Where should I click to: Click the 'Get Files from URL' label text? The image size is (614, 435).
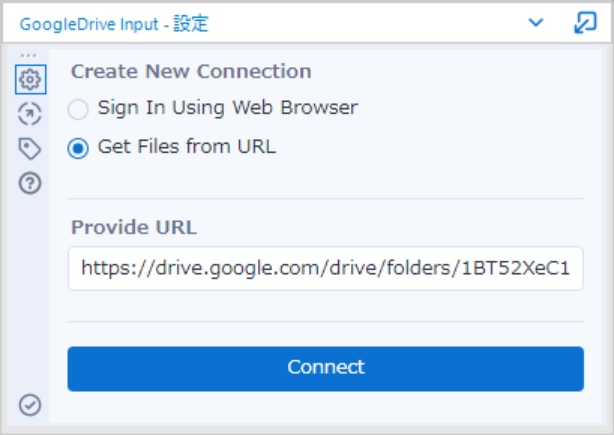tap(187, 146)
